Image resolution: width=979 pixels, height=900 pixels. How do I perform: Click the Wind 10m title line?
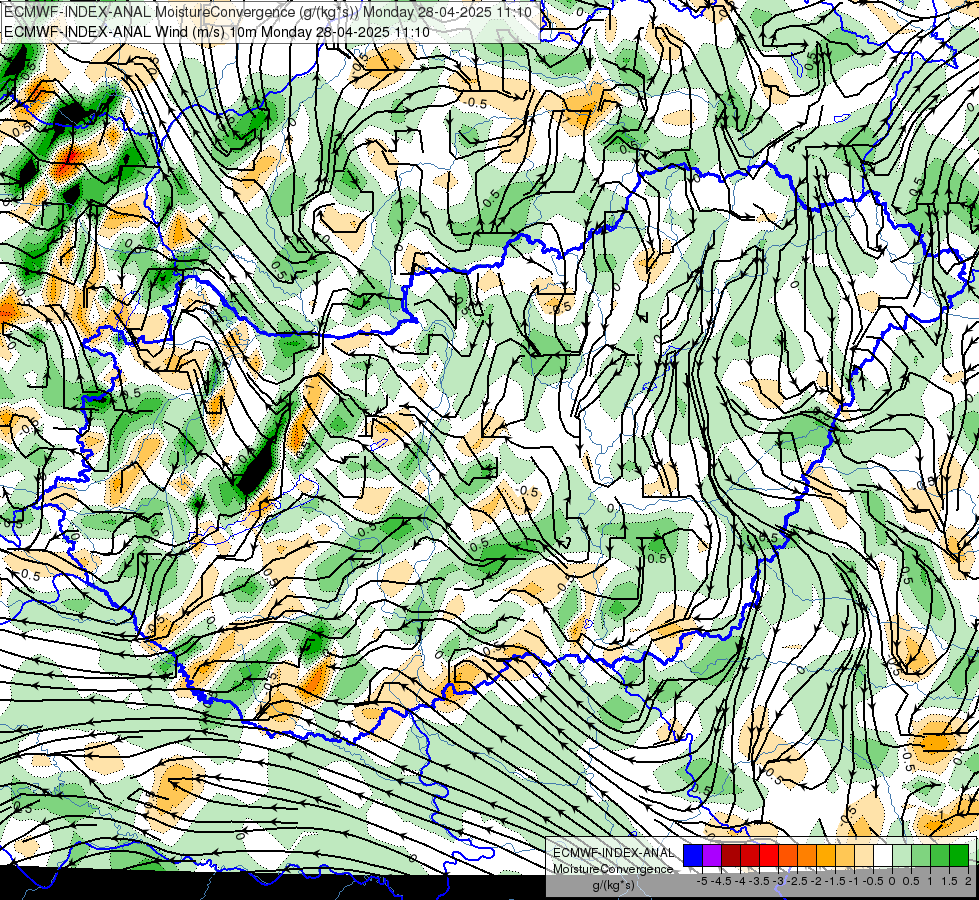216,31
